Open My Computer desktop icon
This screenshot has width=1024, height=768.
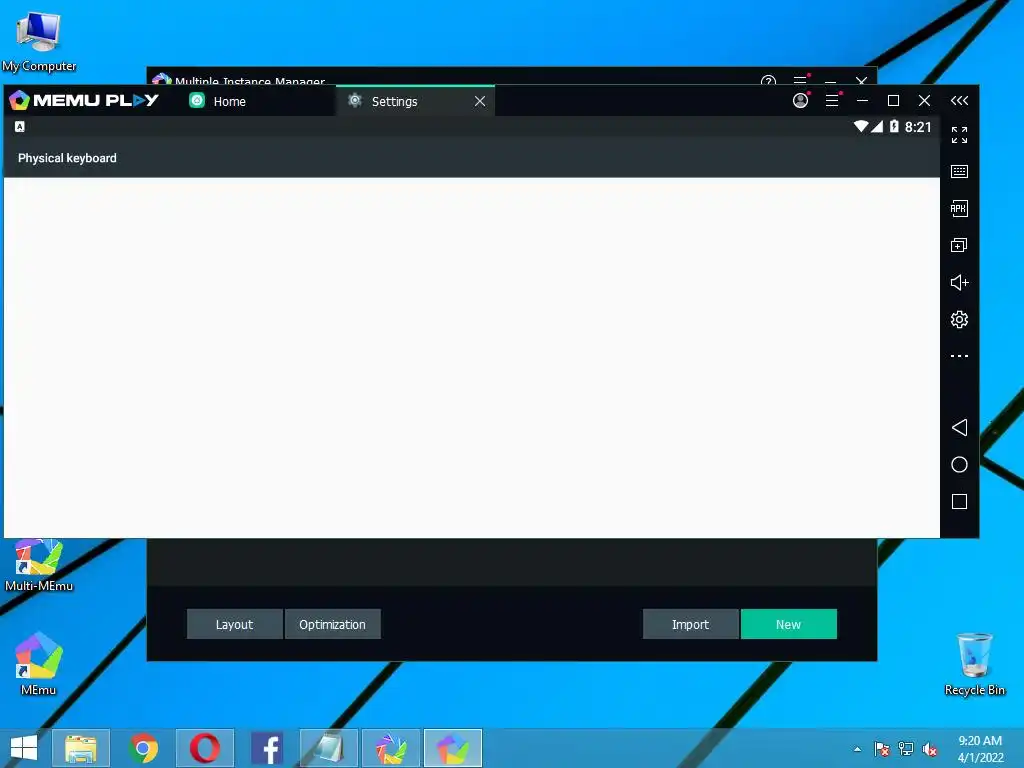(39, 41)
